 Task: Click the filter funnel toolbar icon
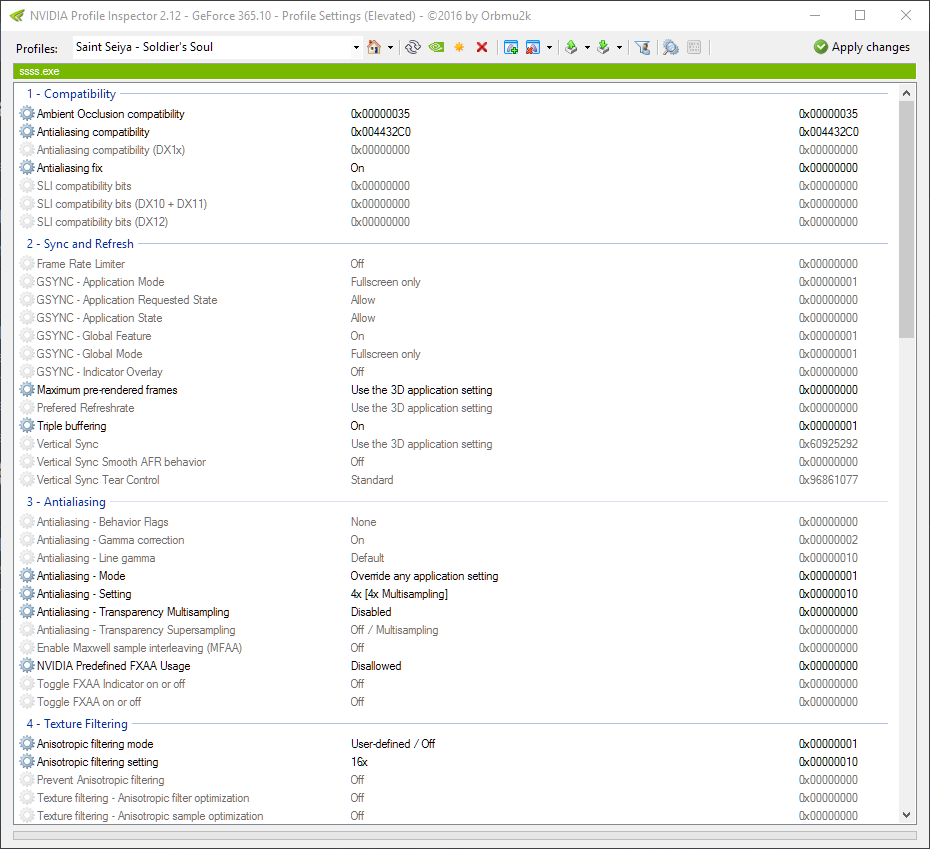click(643, 47)
